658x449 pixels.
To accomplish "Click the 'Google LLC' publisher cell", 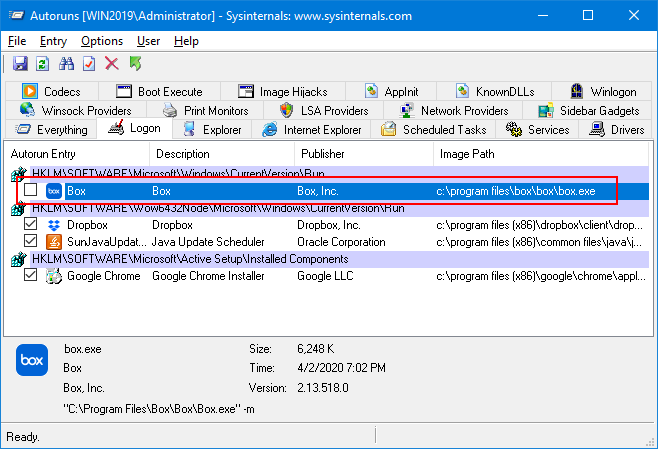I will [x=325, y=276].
